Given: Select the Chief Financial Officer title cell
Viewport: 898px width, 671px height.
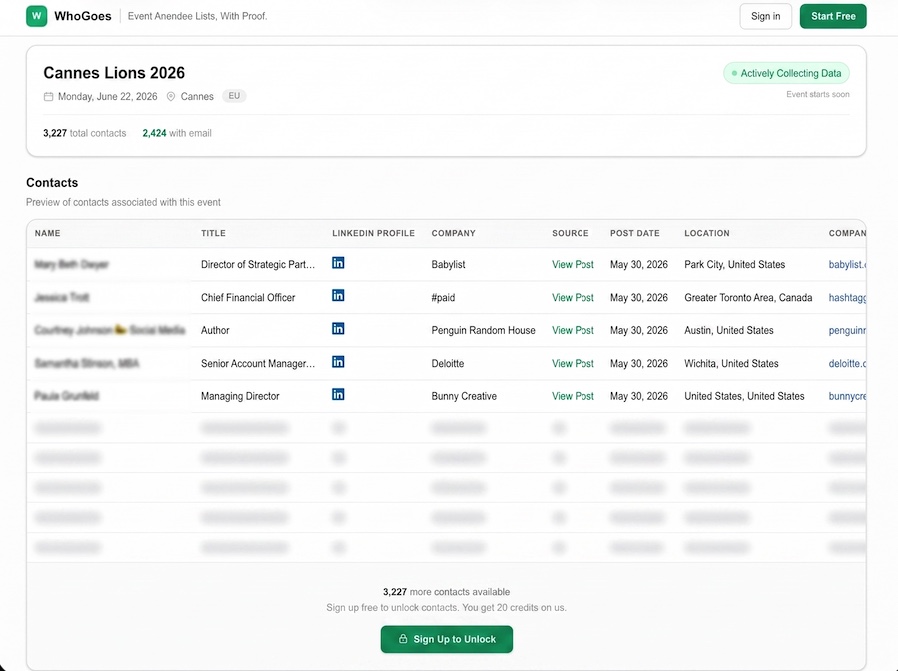Looking at the screenshot, I should pos(248,298).
